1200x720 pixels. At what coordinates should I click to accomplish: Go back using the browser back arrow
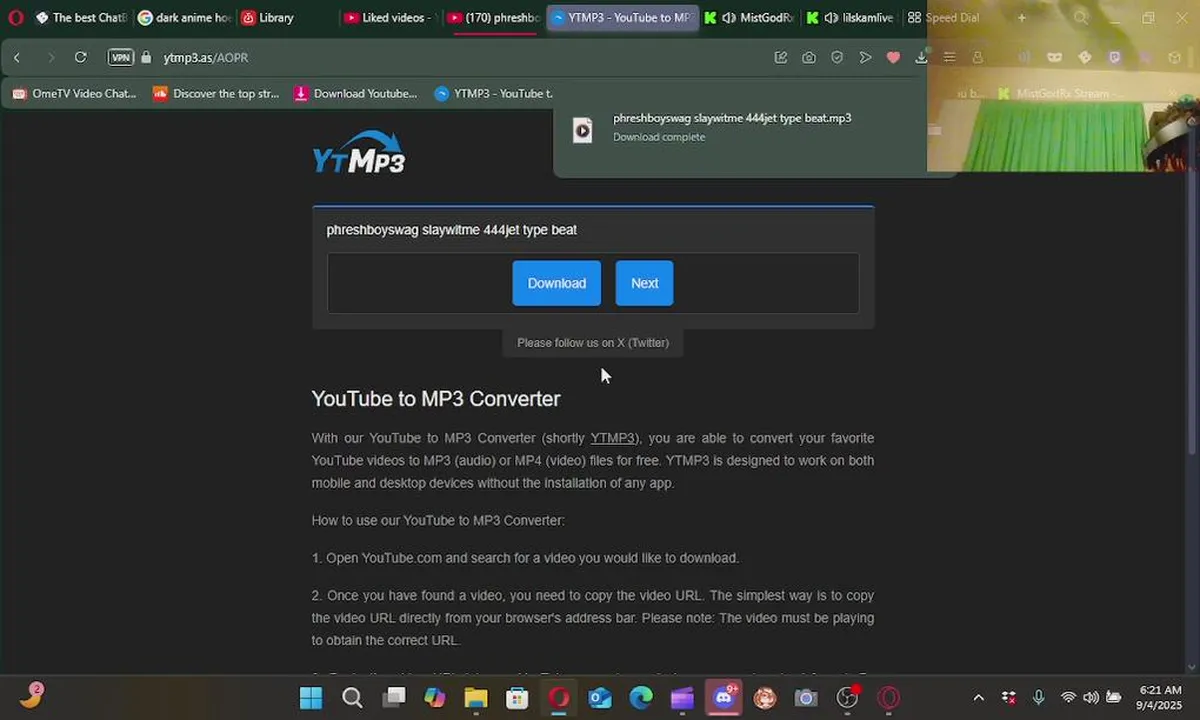pyautogui.click(x=17, y=58)
